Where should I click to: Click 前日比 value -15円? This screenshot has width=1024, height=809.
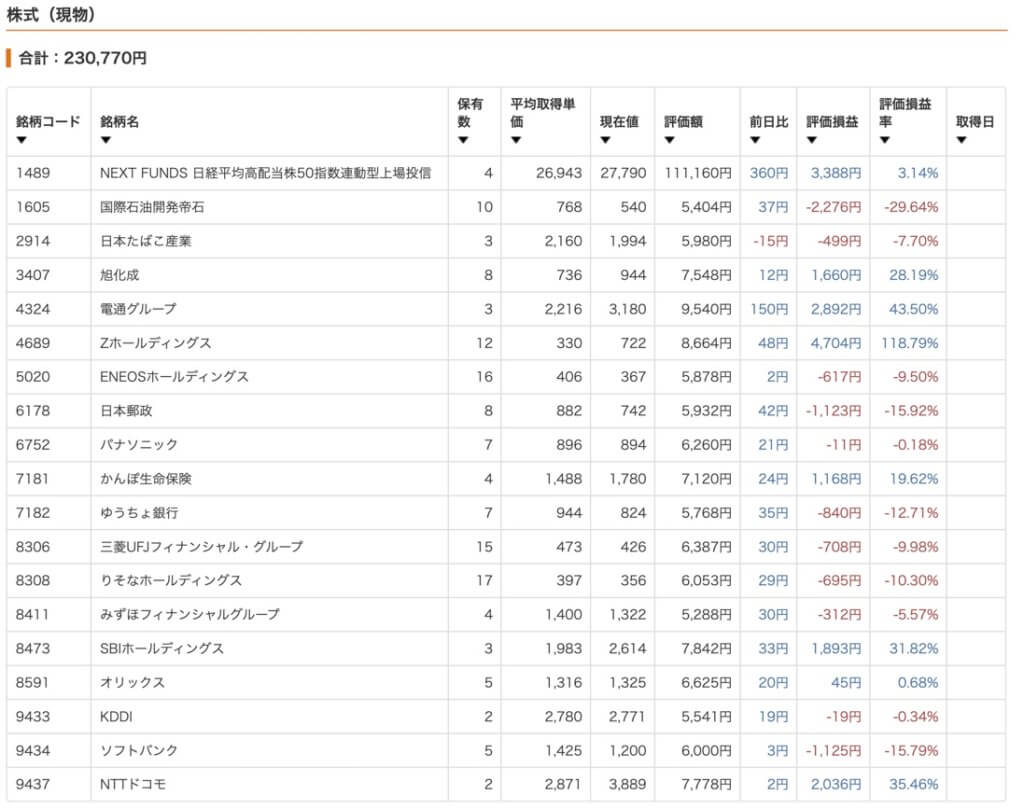coord(771,241)
